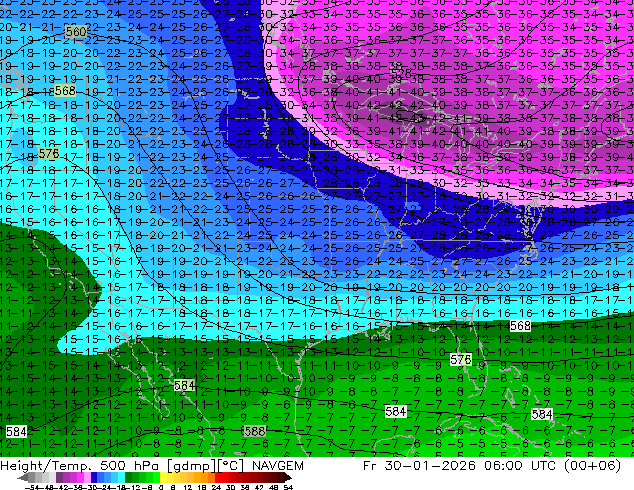Screen dimensions: 634x490
Task: Click the orange swatch in the color scale
Action: coord(204,478)
